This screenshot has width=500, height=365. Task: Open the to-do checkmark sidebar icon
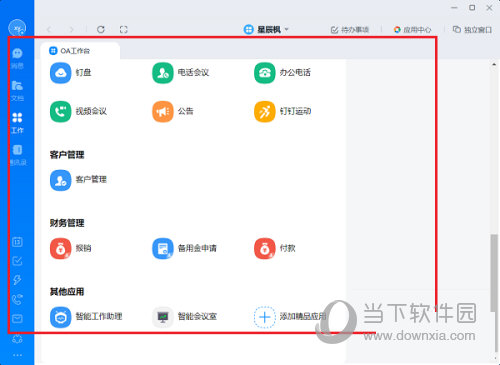pyautogui.click(x=17, y=261)
